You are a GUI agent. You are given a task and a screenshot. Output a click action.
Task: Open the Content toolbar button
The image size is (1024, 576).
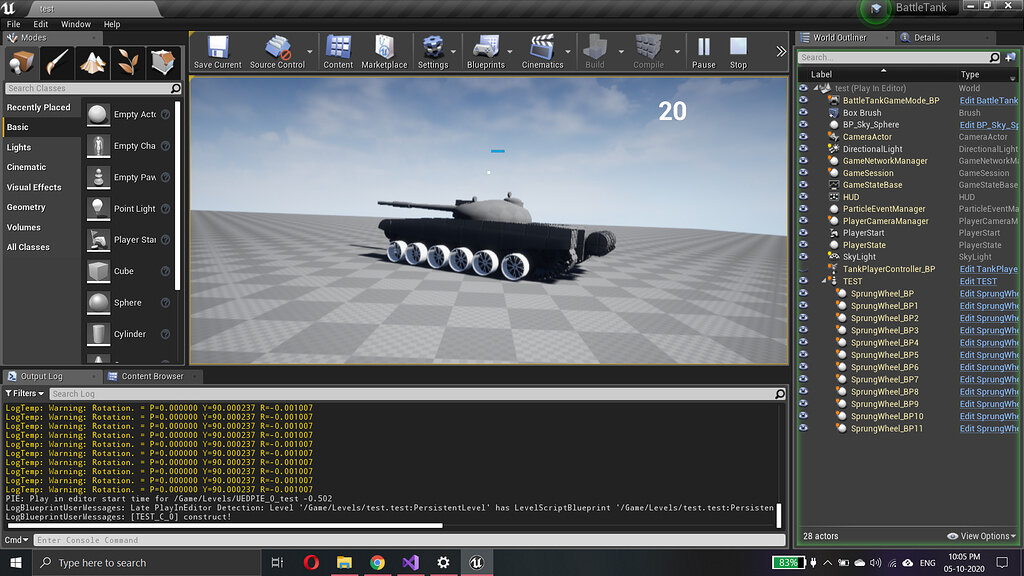pyautogui.click(x=338, y=48)
